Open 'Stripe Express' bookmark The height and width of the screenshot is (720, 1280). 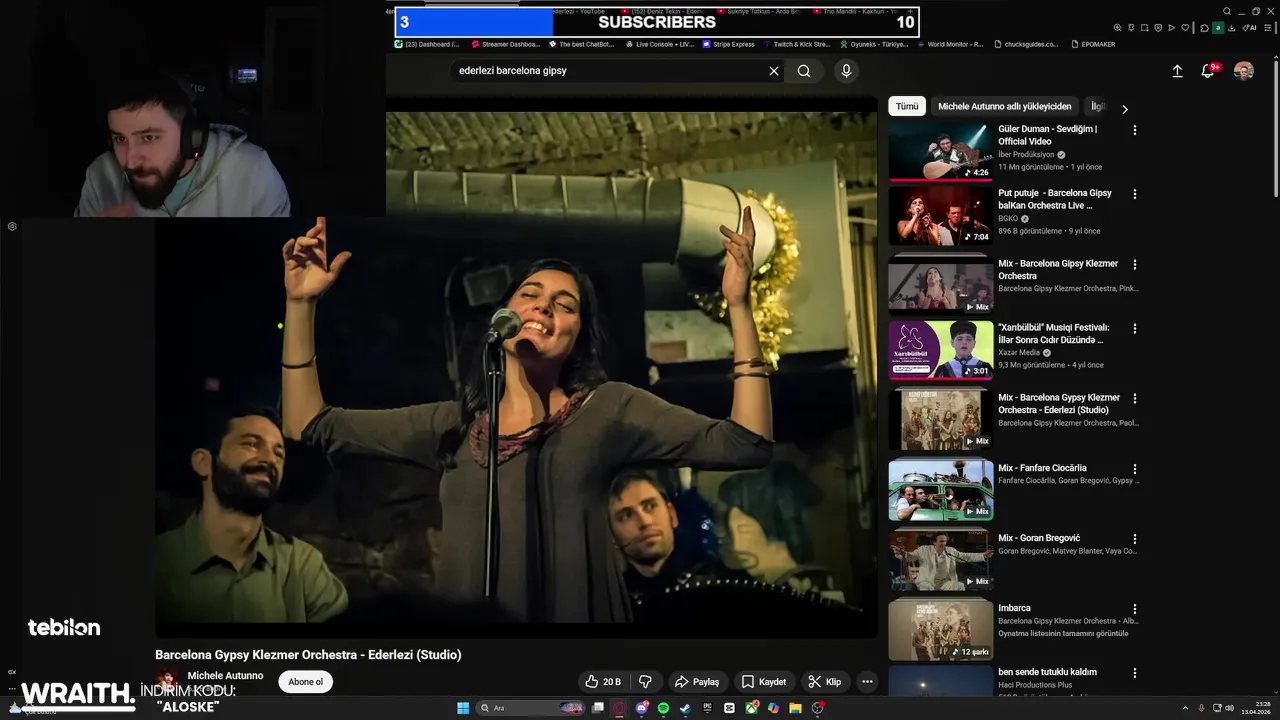tap(728, 44)
